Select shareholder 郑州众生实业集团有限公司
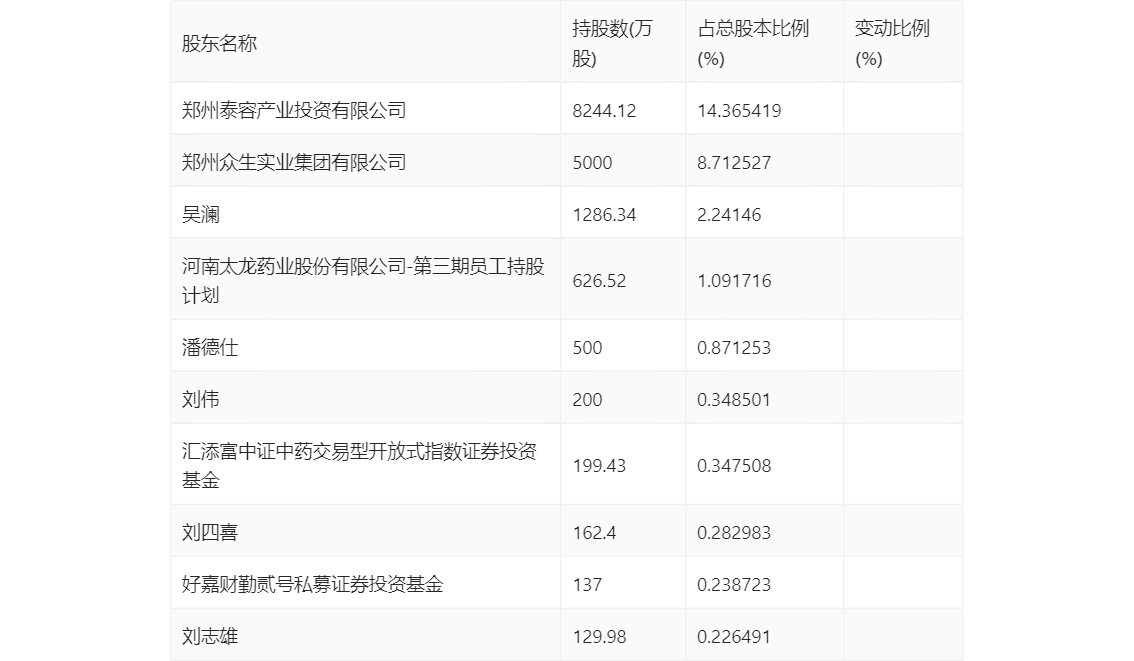This screenshot has width=1134, height=661. point(294,162)
